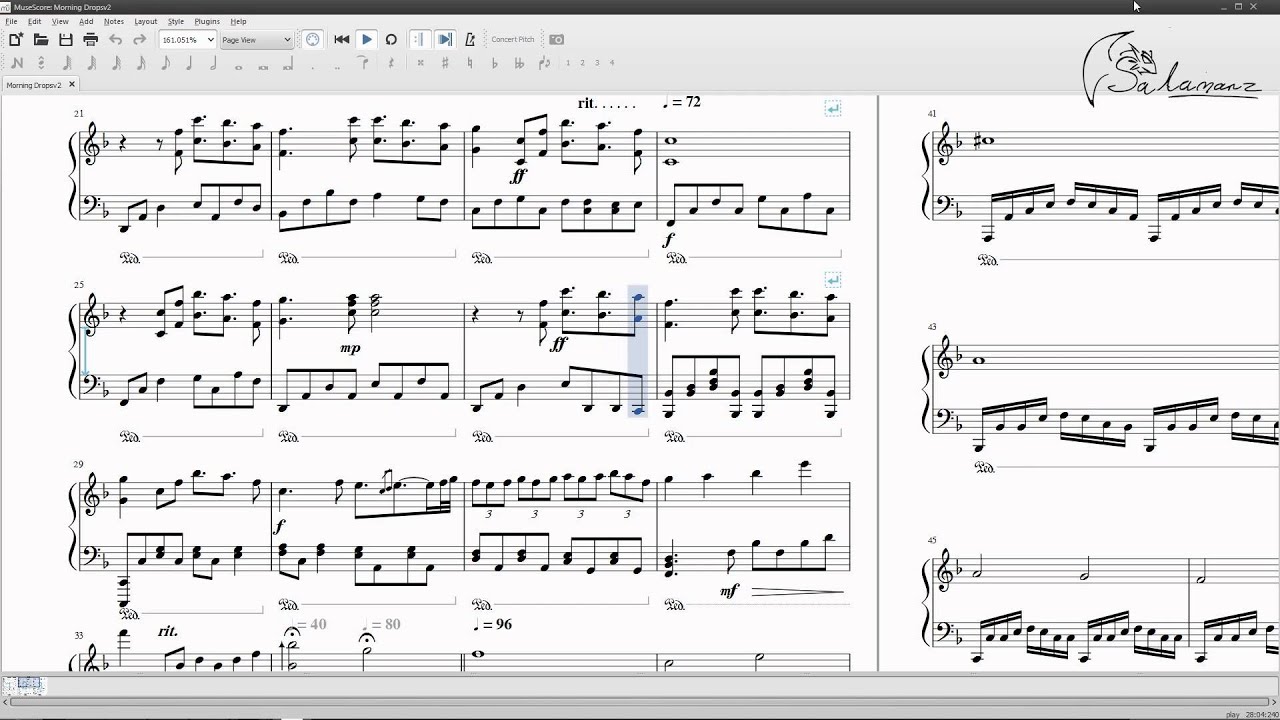1280x720 pixels.
Task: Flip note stem direction
Action: (544, 63)
